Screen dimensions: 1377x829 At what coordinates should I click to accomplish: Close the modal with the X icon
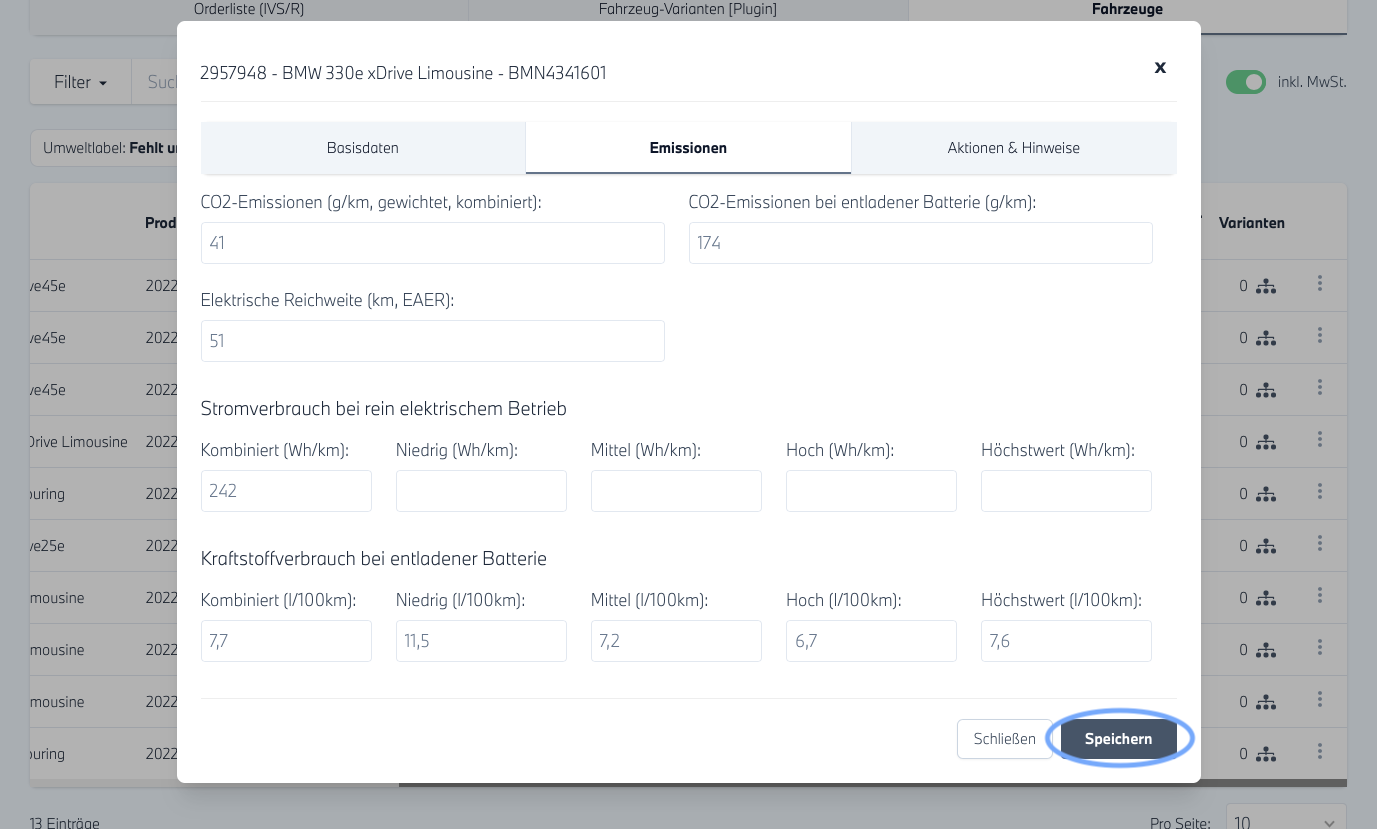(1160, 67)
